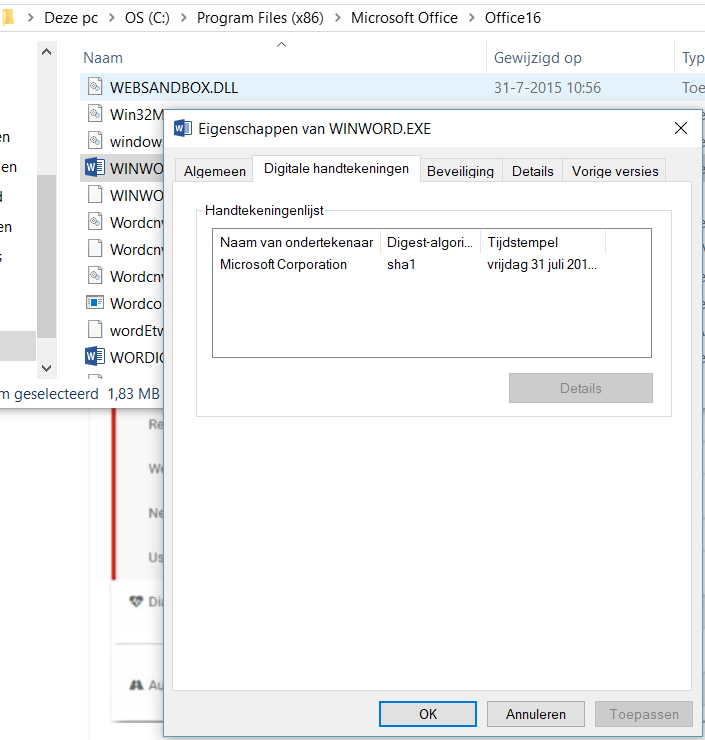Viewport: 705px width, 740px height.
Task: Sort files by the Typ column header
Action: (692, 58)
